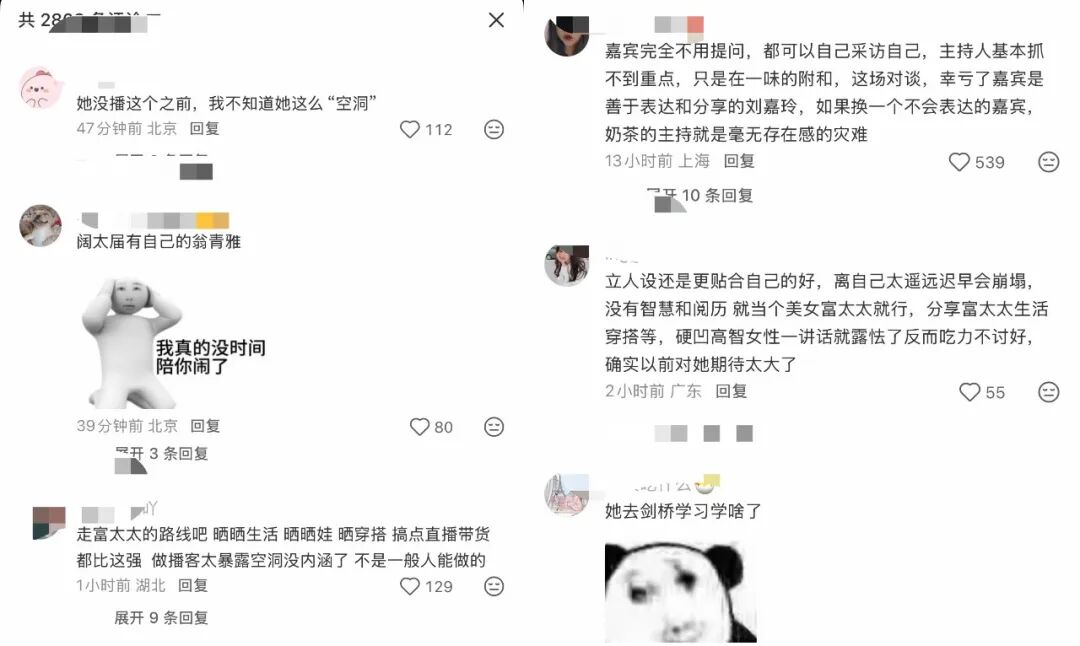Screen dimensions: 1080x646
Task: Like the 翁青雅 comment with 80 likes
Action: (419, 427)
